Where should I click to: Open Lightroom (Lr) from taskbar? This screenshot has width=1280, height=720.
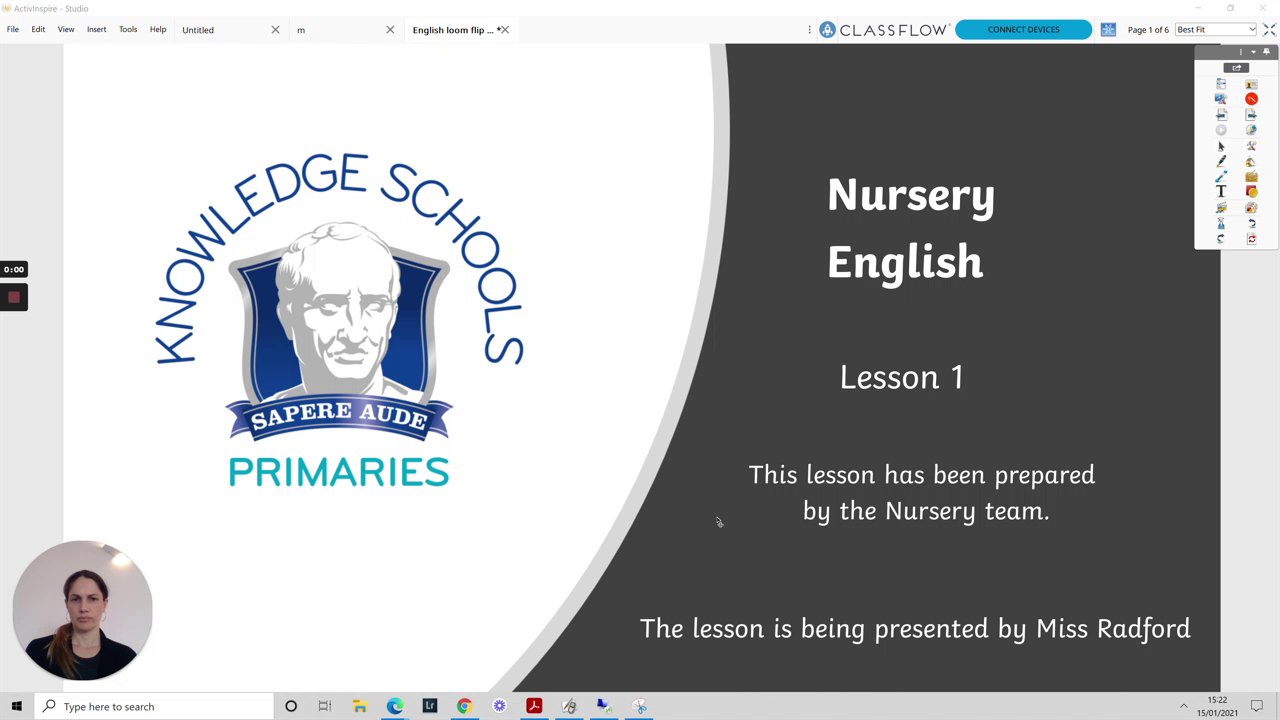[x=430, y=706]
